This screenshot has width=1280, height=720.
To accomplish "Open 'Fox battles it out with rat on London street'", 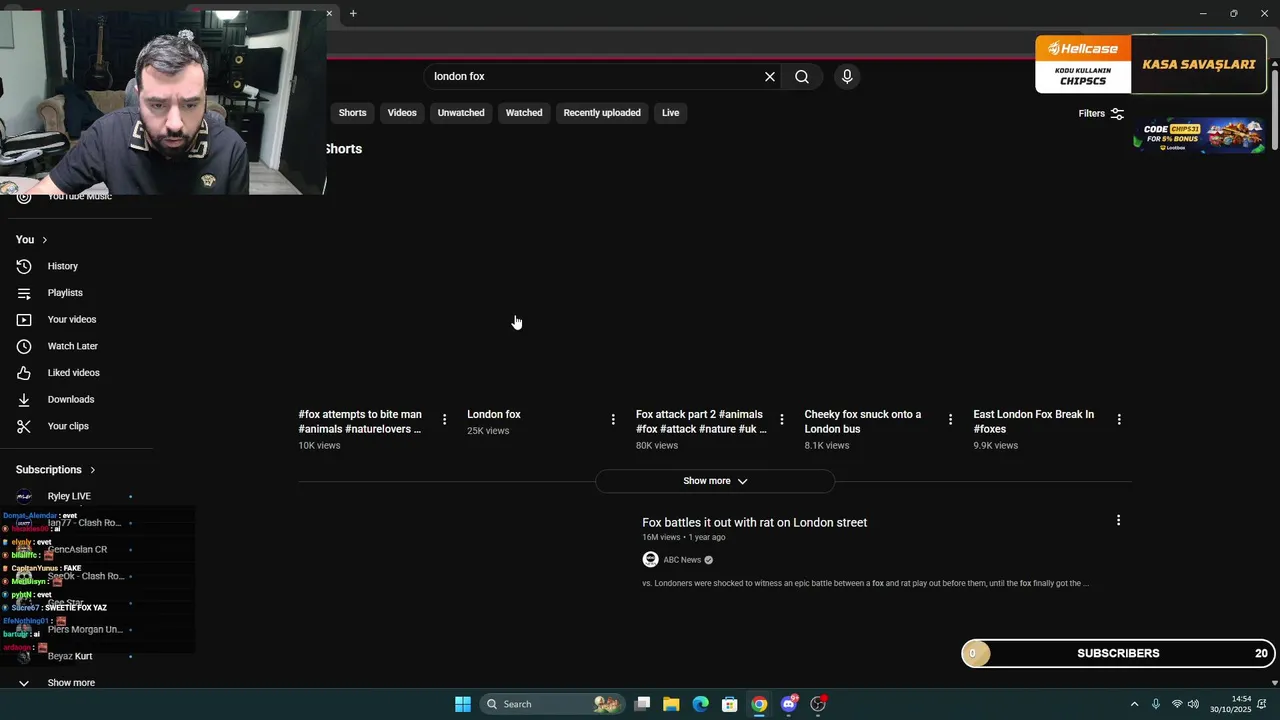I will (754, 523).
